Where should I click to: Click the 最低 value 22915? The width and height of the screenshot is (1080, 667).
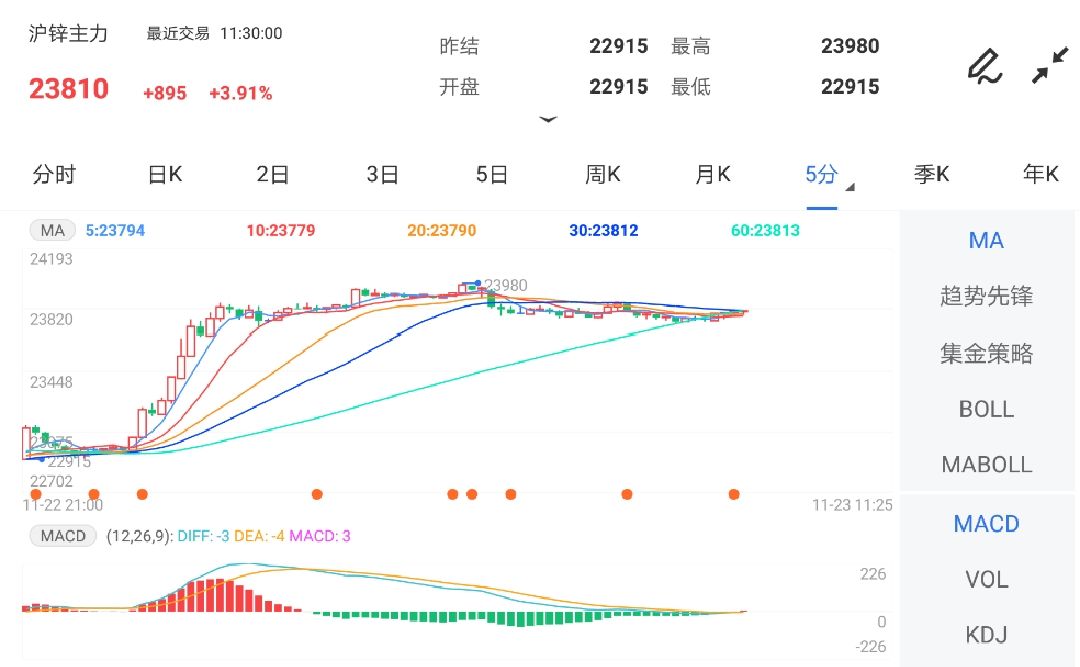point(850,87)
